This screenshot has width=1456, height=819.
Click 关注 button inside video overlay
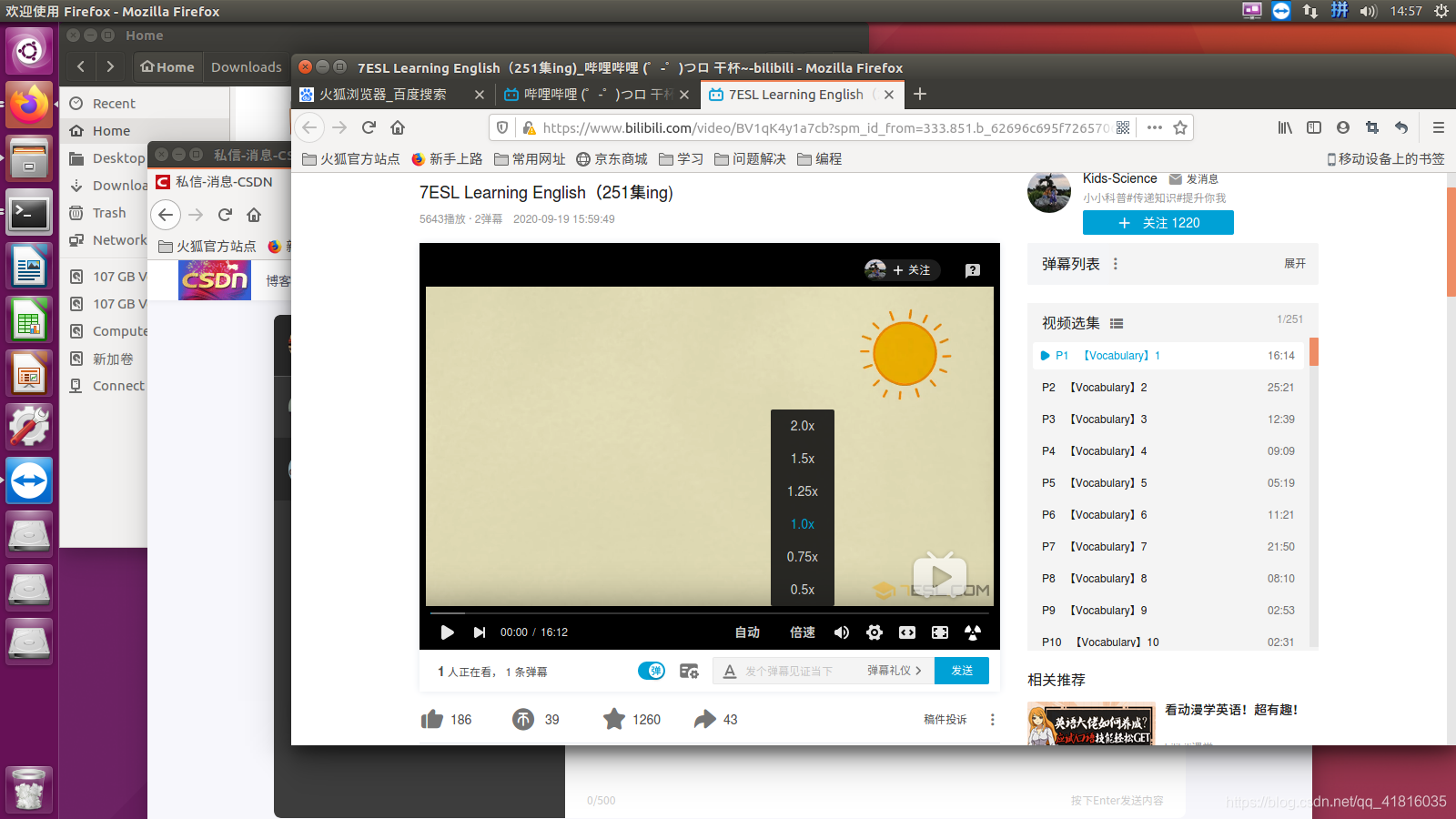pos(912,270)
